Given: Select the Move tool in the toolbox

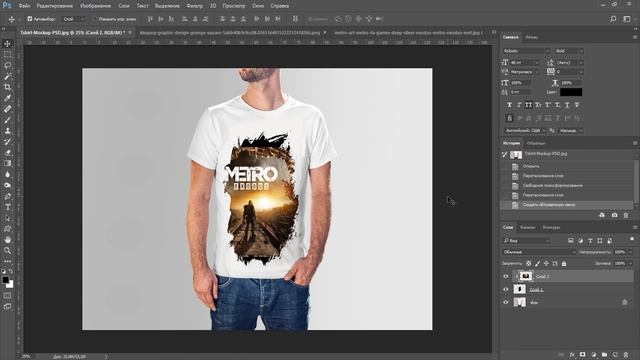Looking at the screenshot, I should point(7,44).
